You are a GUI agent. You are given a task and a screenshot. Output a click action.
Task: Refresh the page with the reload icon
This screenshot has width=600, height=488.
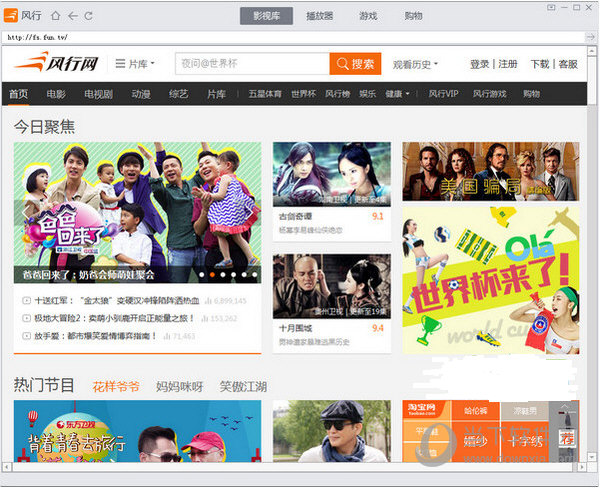point(89,16)
